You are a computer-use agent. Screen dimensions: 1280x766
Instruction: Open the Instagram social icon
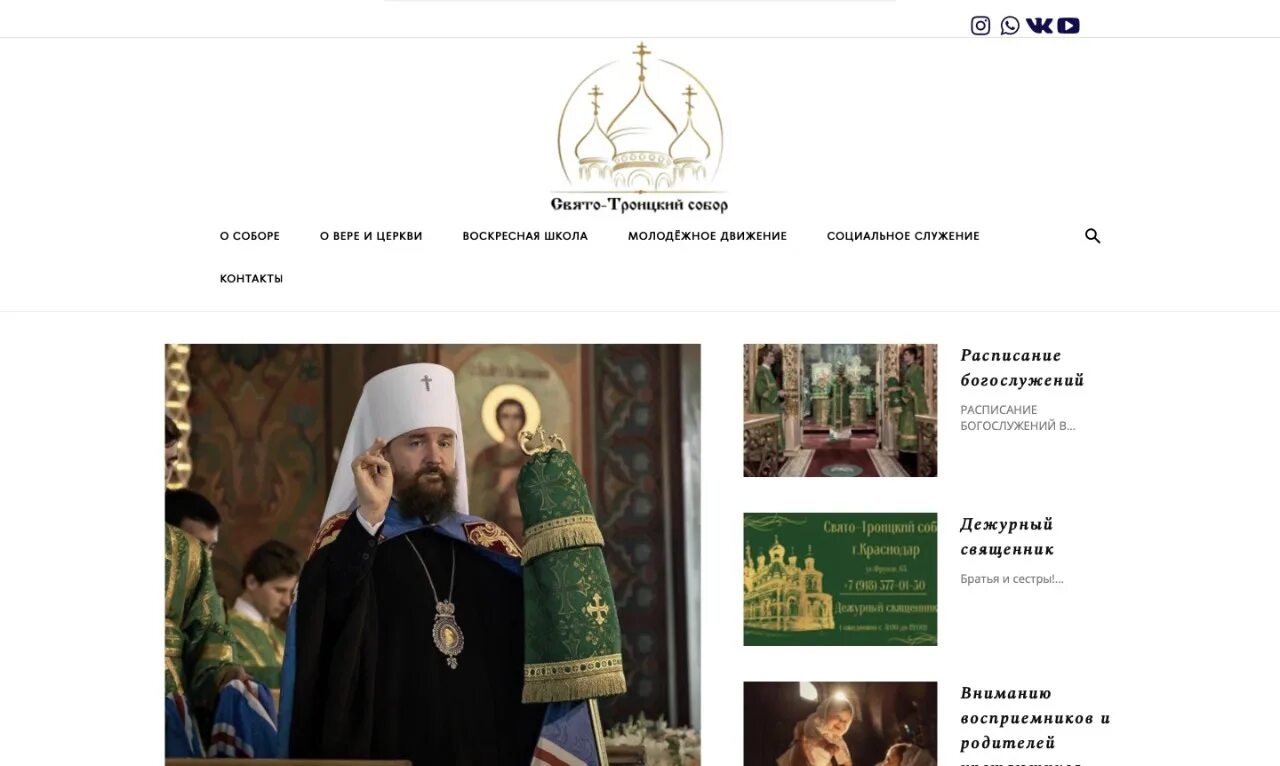tap(980, 26)
